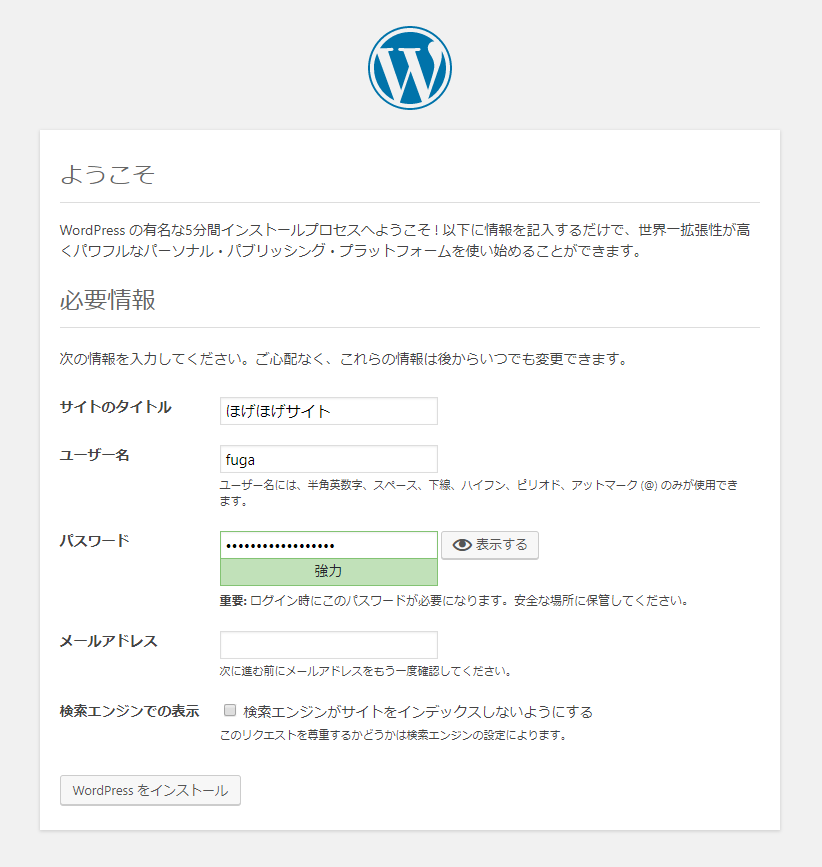Enable 検索エンジンがサイトをインデックスしないようにする checkbox
This screenshot has height=867, width=822.
(227, 709)
